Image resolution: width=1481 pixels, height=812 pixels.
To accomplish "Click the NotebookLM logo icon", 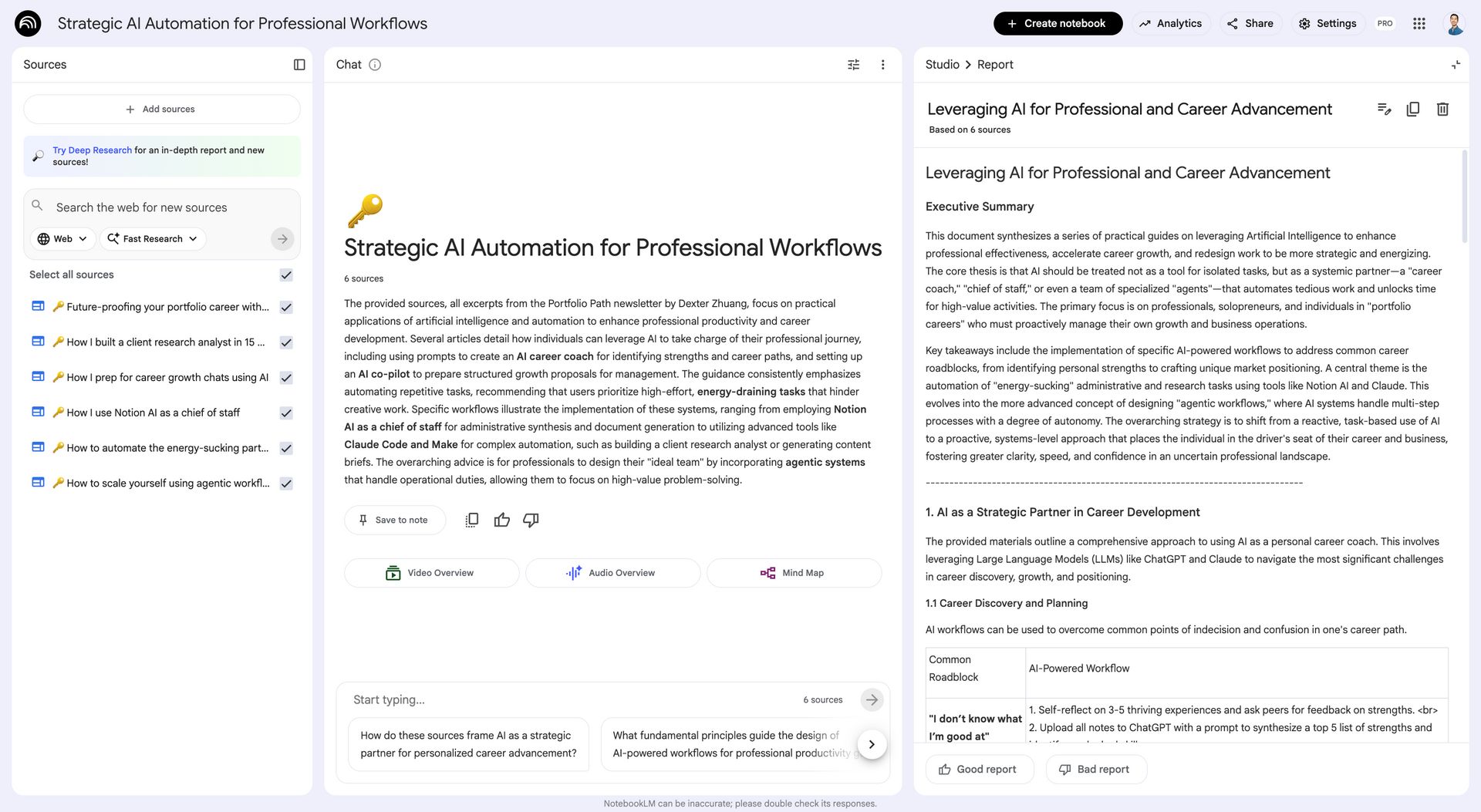I will (x=28, y=23).
